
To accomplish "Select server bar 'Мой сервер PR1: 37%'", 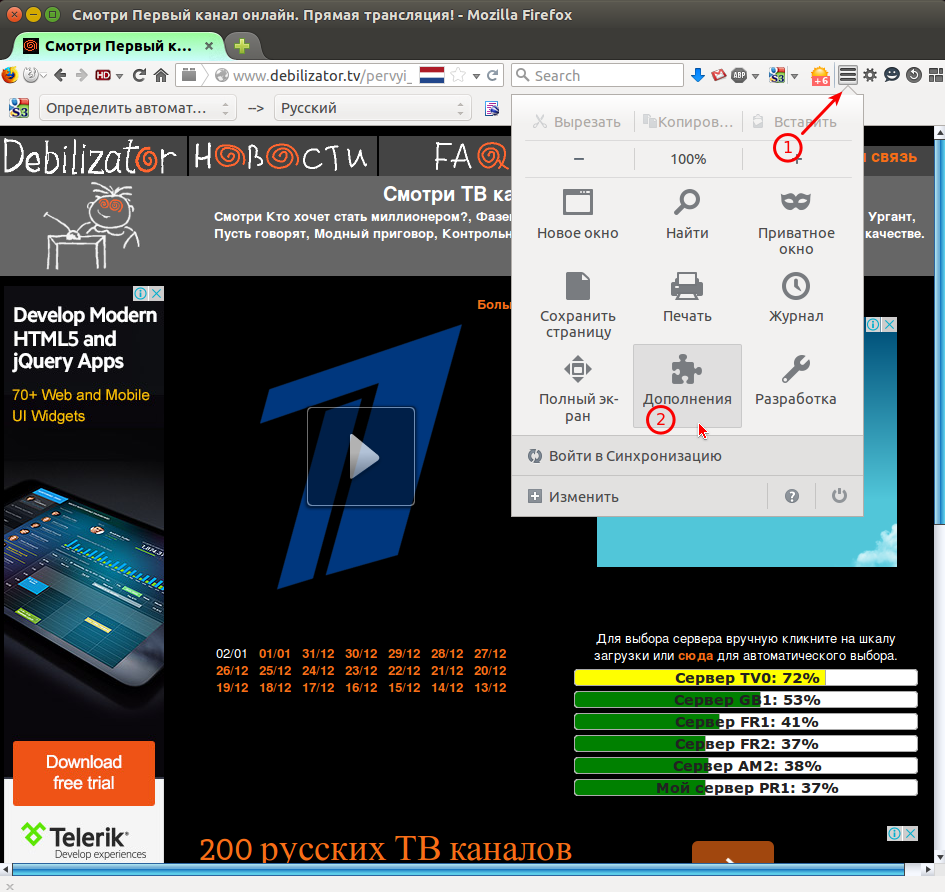I will [746, 788].
